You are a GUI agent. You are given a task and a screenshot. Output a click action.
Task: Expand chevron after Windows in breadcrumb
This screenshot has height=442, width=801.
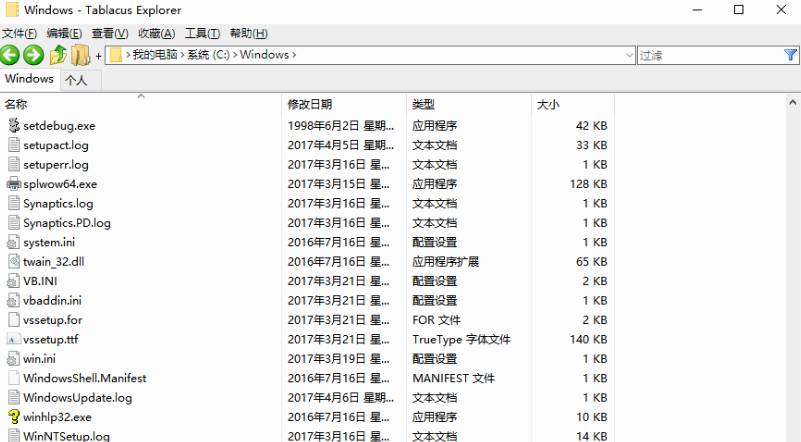(294, 55)
